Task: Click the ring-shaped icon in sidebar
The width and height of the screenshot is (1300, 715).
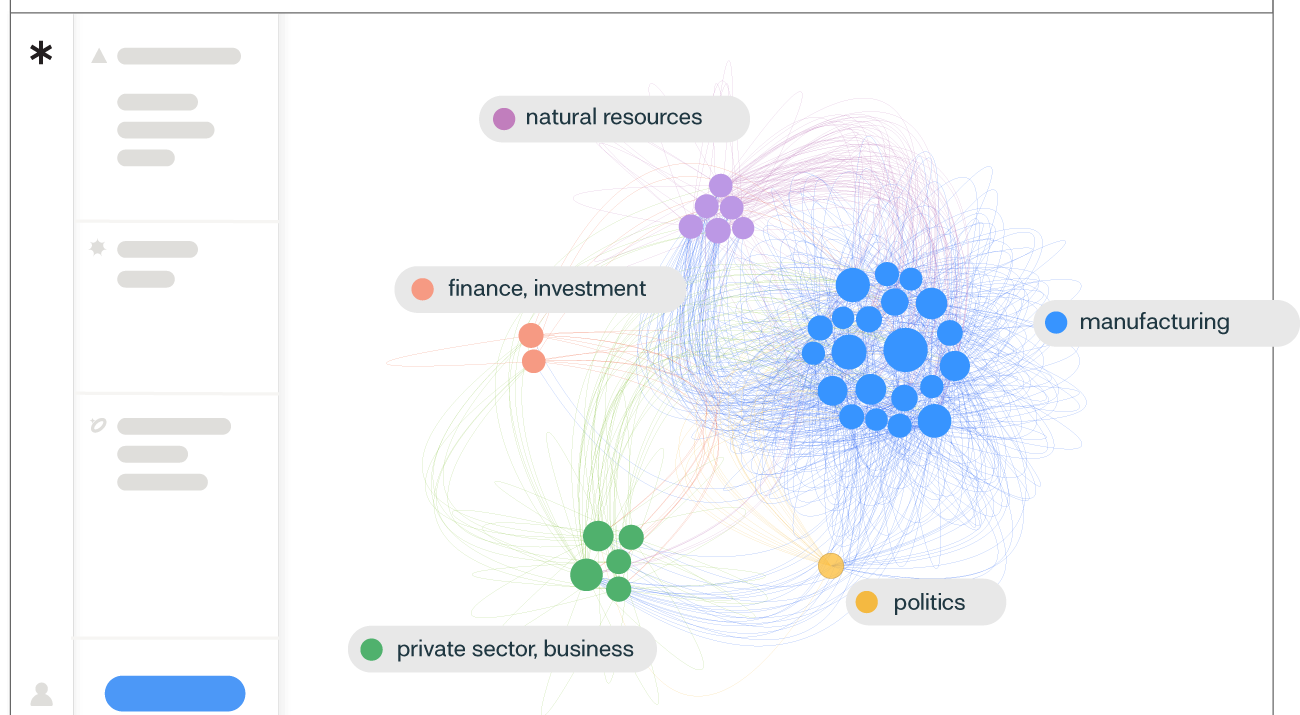Action: (x=98, y=426)
